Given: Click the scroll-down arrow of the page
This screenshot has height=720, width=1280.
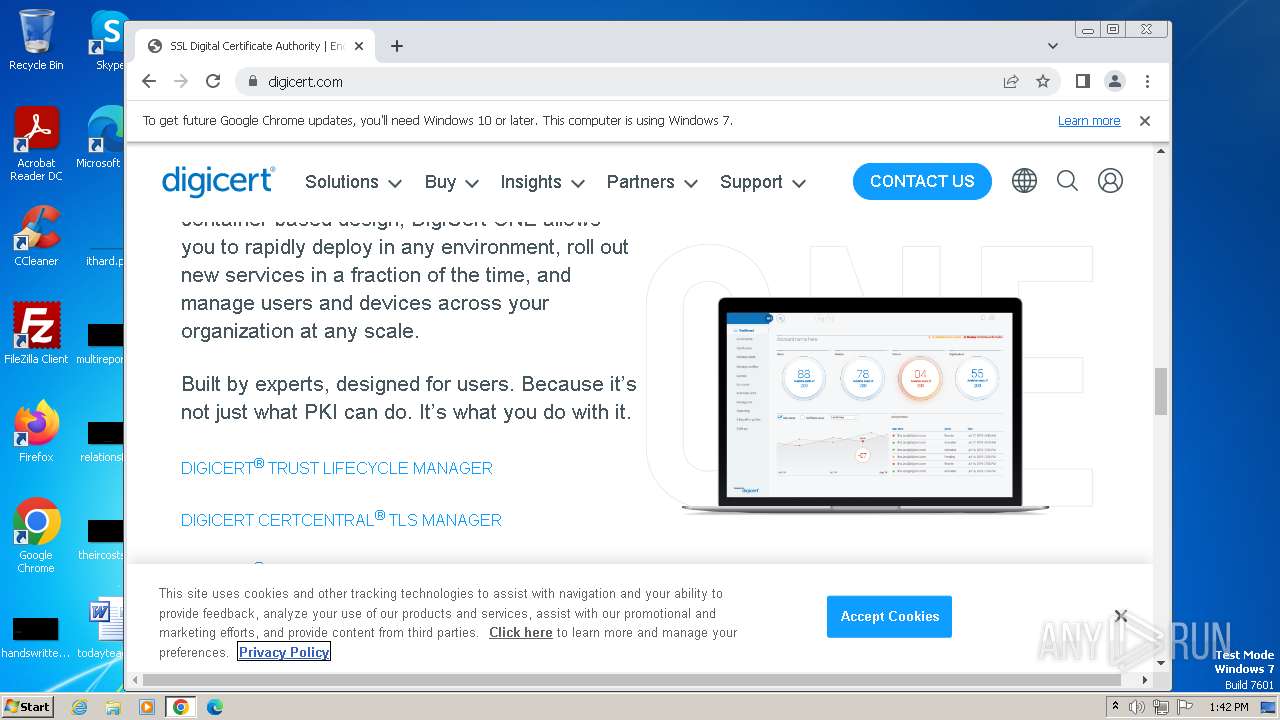Looking at the screenshot, I should 1161,662.
